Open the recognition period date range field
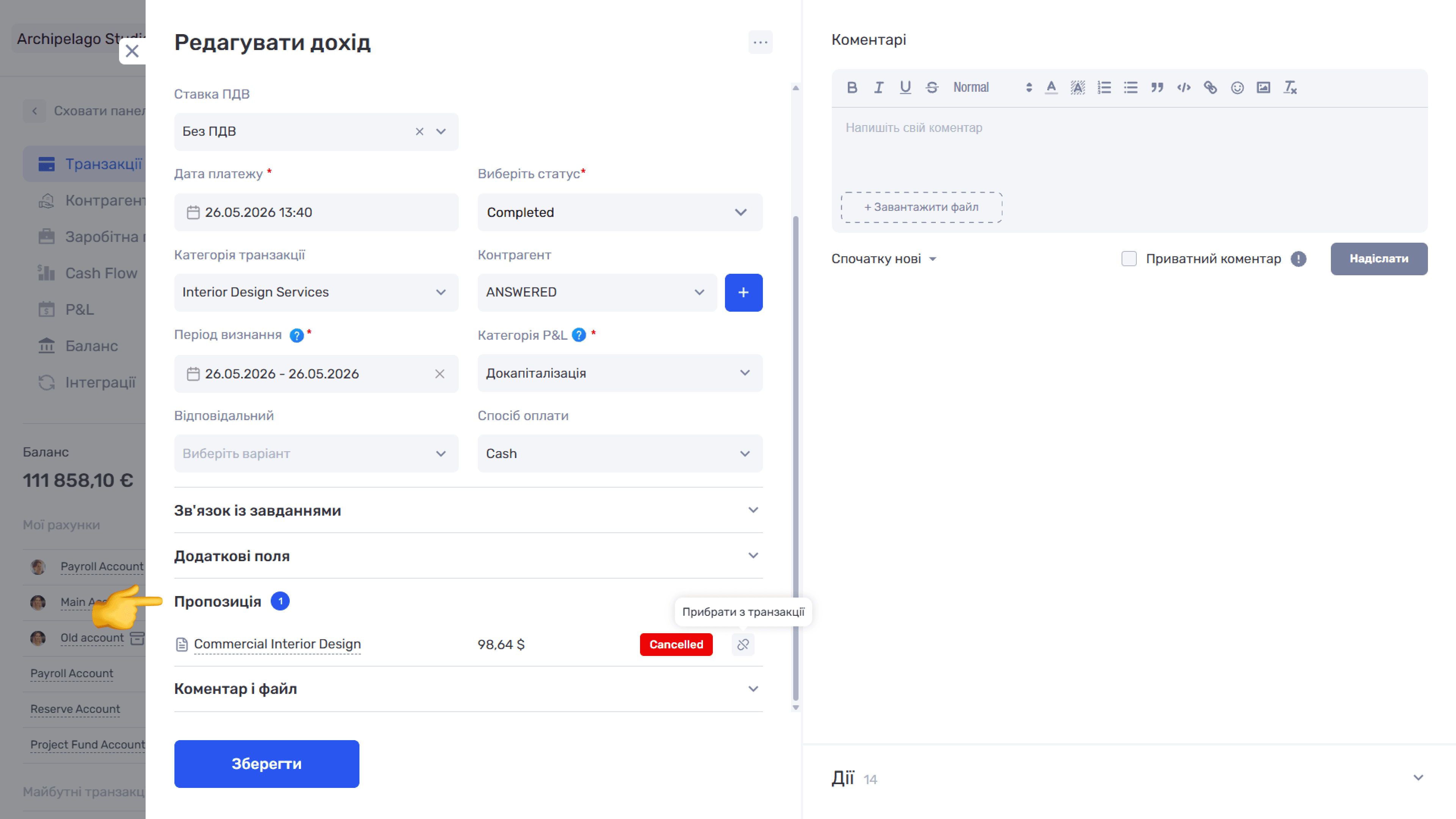This screenshot has height=819, width=1456. pos(316,374)
